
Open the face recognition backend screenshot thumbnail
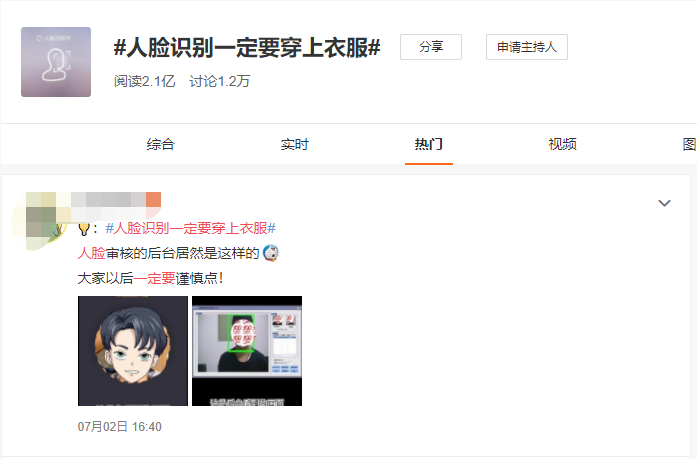coord(247,351)
